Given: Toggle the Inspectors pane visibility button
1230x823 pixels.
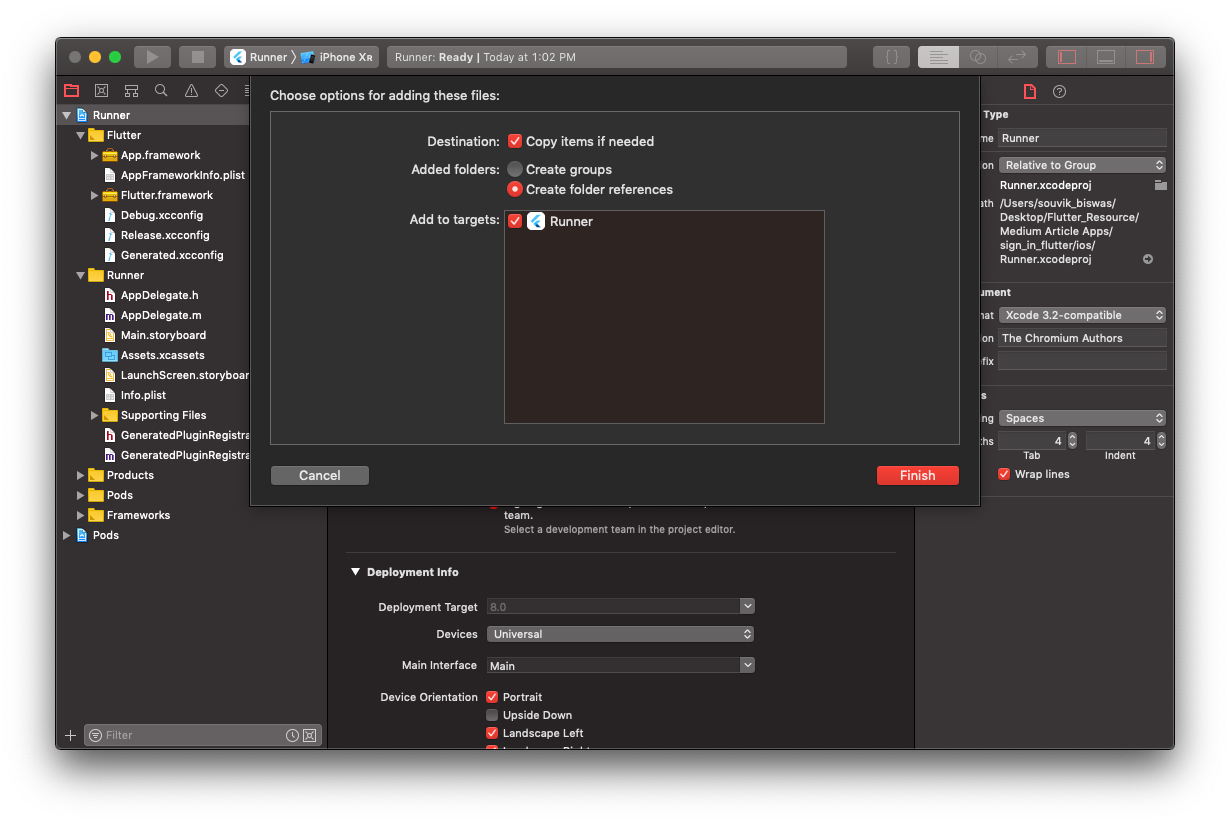Looking at the screenshot, I should (x=1145, y=57).
